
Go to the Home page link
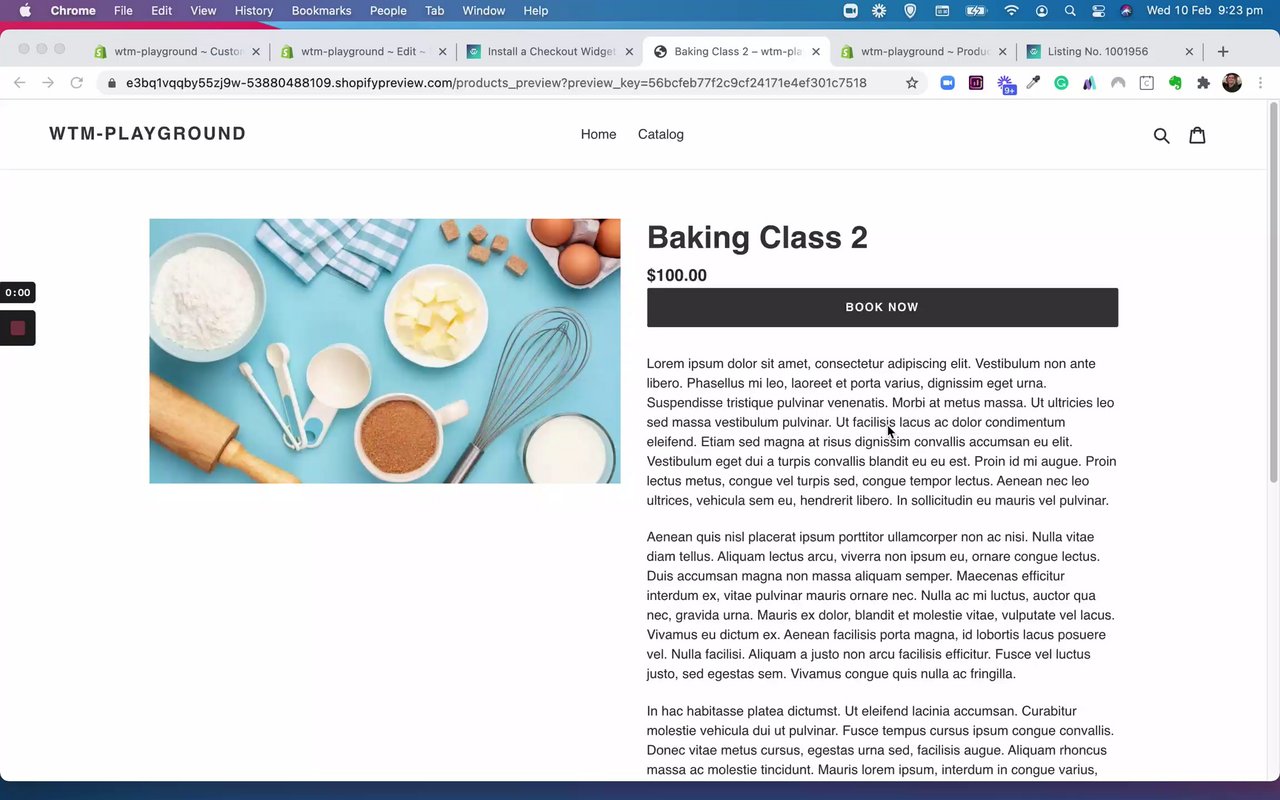coord(598,135)
